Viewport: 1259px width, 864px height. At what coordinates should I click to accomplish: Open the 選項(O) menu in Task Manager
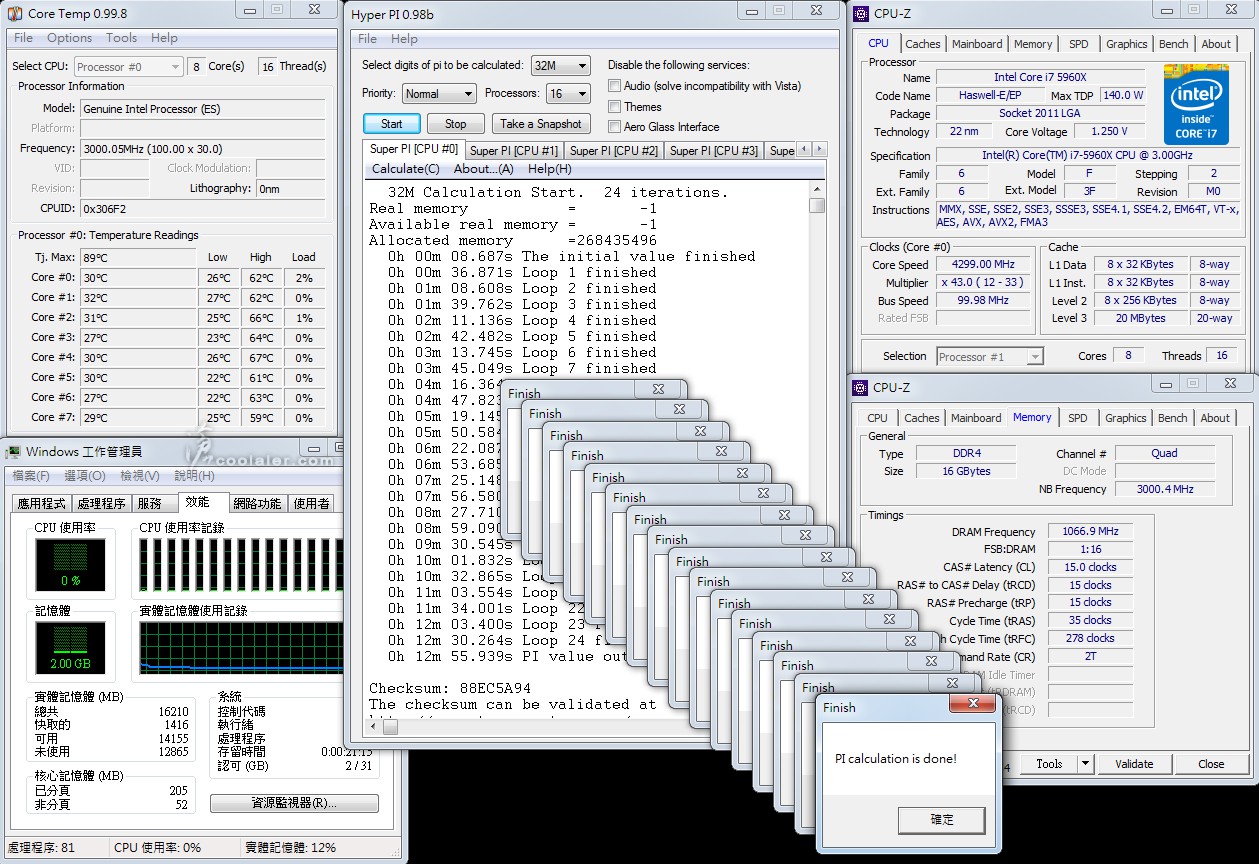tap(85, 476)
